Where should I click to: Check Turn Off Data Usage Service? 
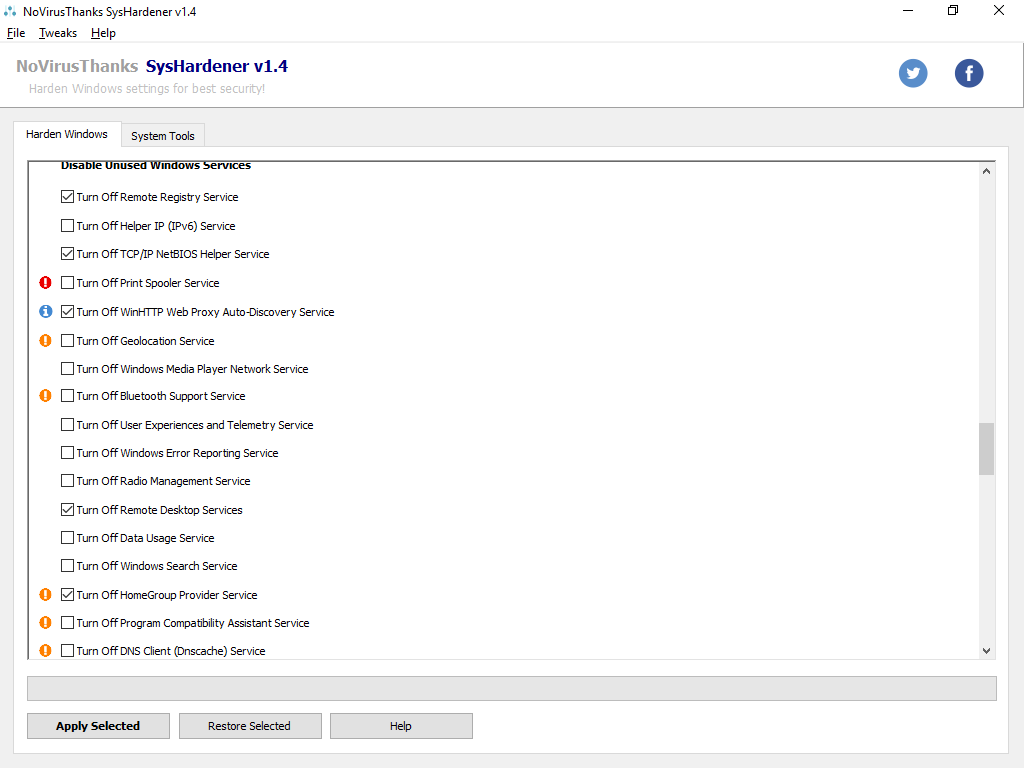pos(67,537)
